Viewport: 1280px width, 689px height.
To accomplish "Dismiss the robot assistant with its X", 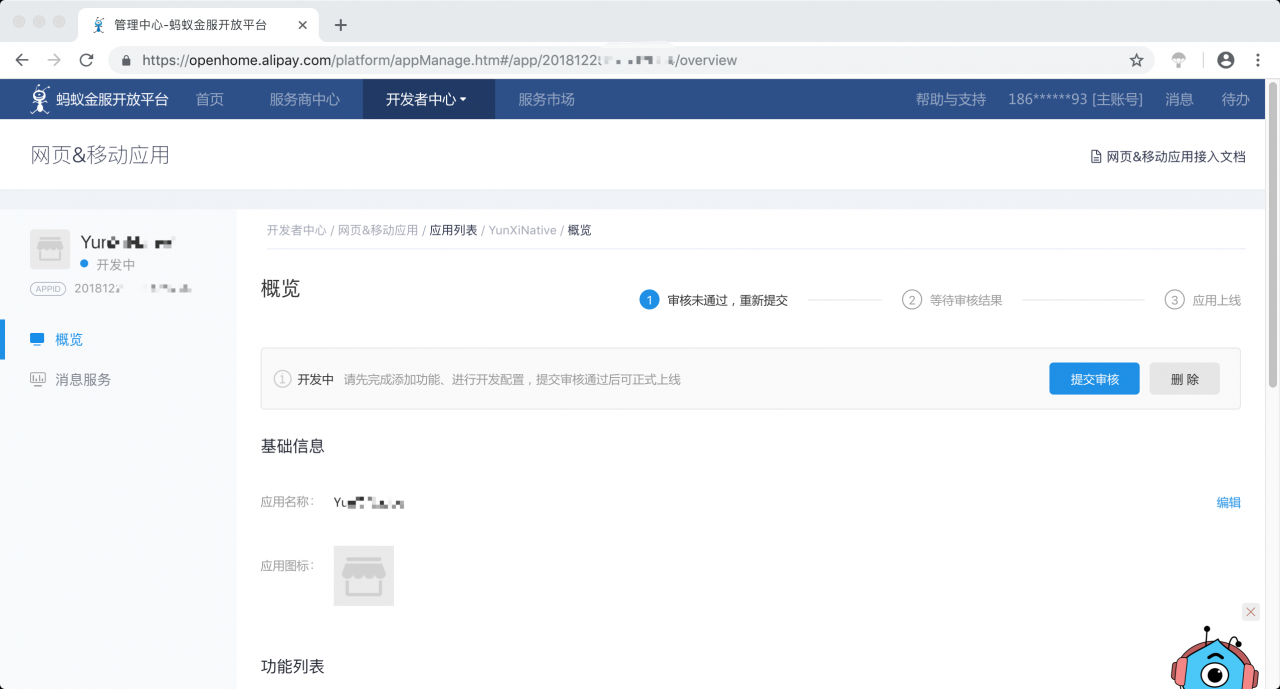I will tap(1250, 611).
